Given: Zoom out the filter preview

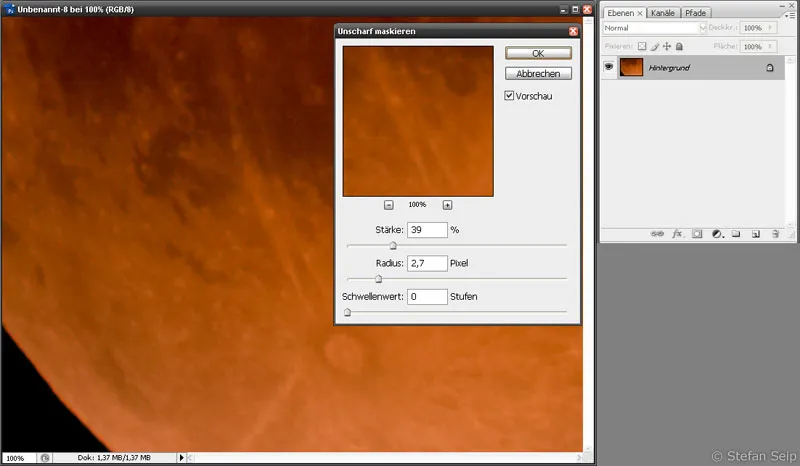Looking at the screenshot, I should tap(389, 205).
